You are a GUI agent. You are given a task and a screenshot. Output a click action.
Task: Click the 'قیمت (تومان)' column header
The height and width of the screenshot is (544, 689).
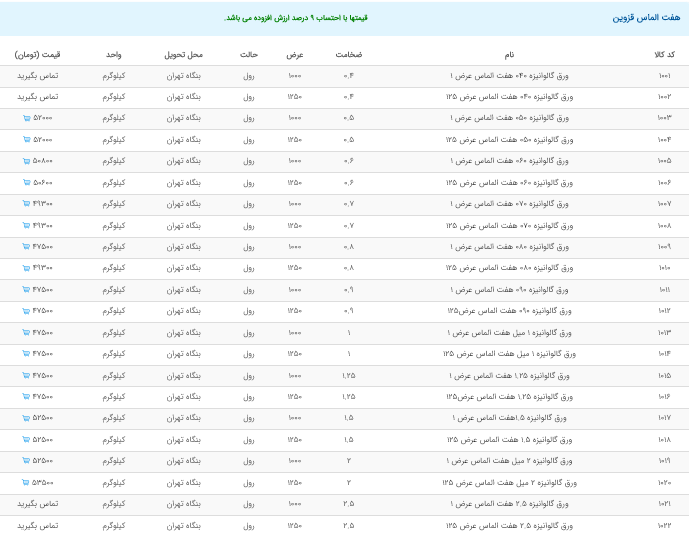tap(38, 54)
